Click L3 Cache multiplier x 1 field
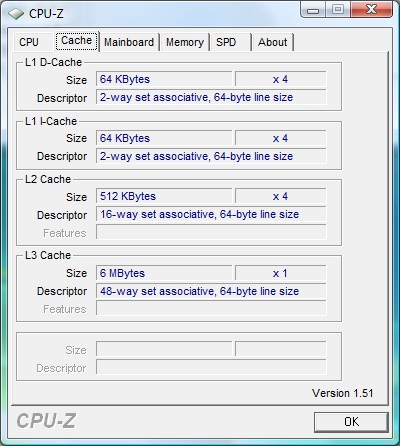The width and height of the screenshot is (400, 446). 280,273
